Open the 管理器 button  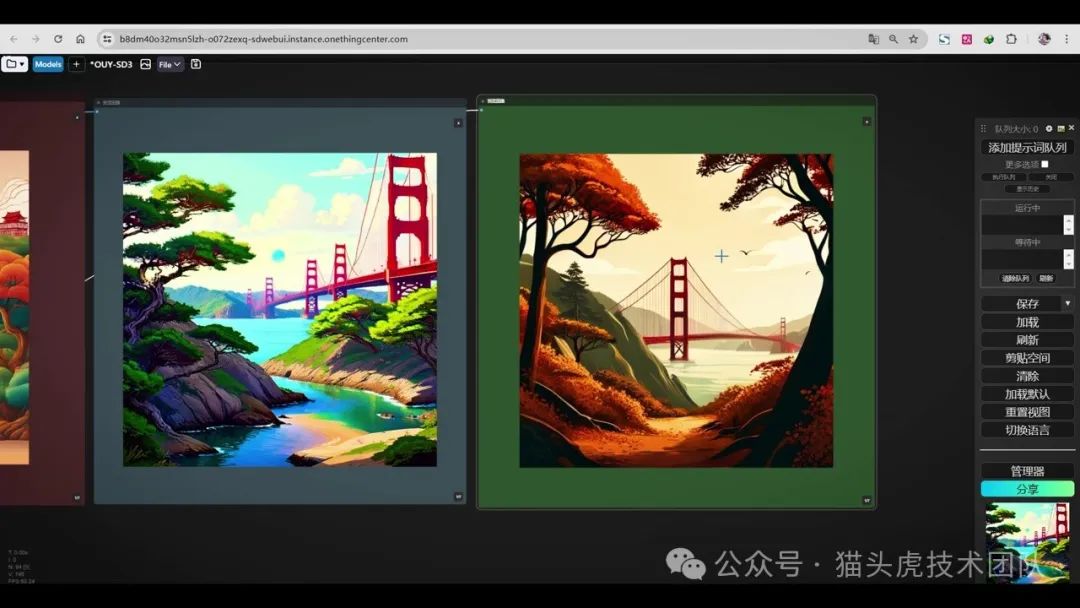1027,471
